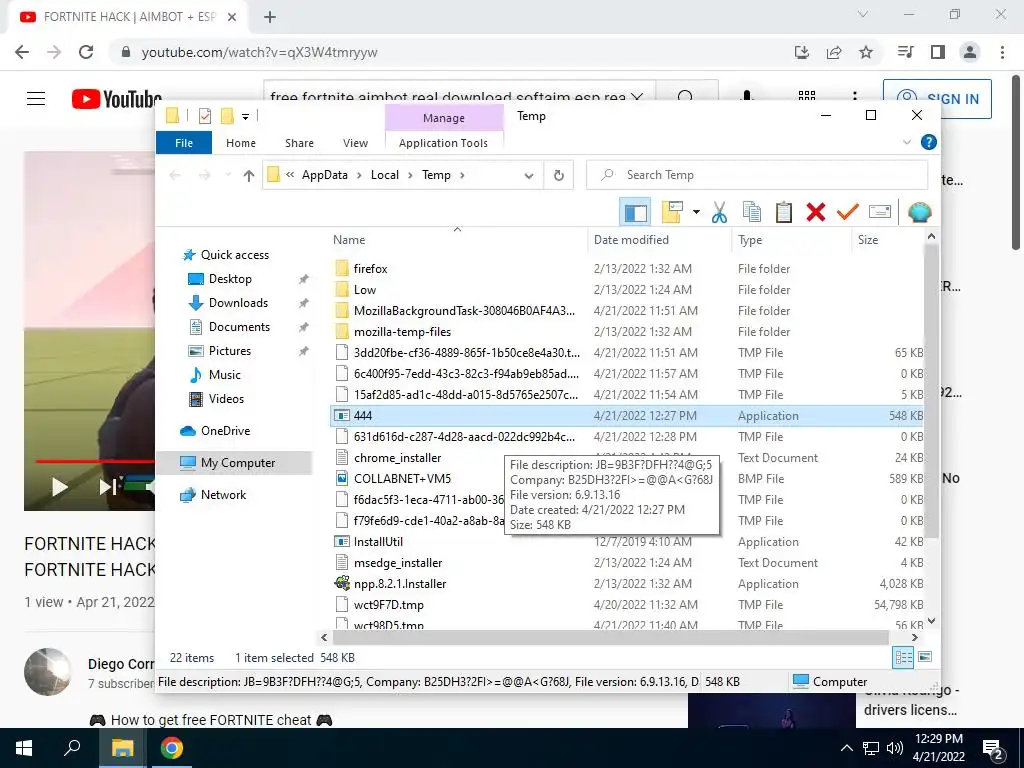Click the orange checkmark Properties icon
Viewport: 1024px width, 768px height.
(848, 212)
